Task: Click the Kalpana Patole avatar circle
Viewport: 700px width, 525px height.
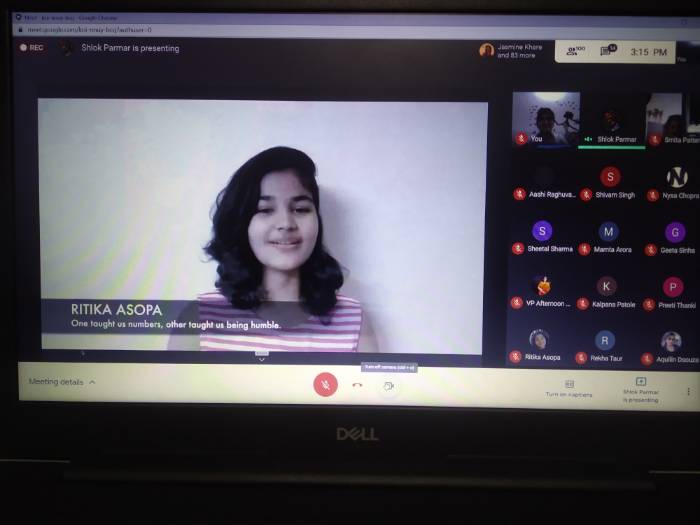Action: pos(606,287)
